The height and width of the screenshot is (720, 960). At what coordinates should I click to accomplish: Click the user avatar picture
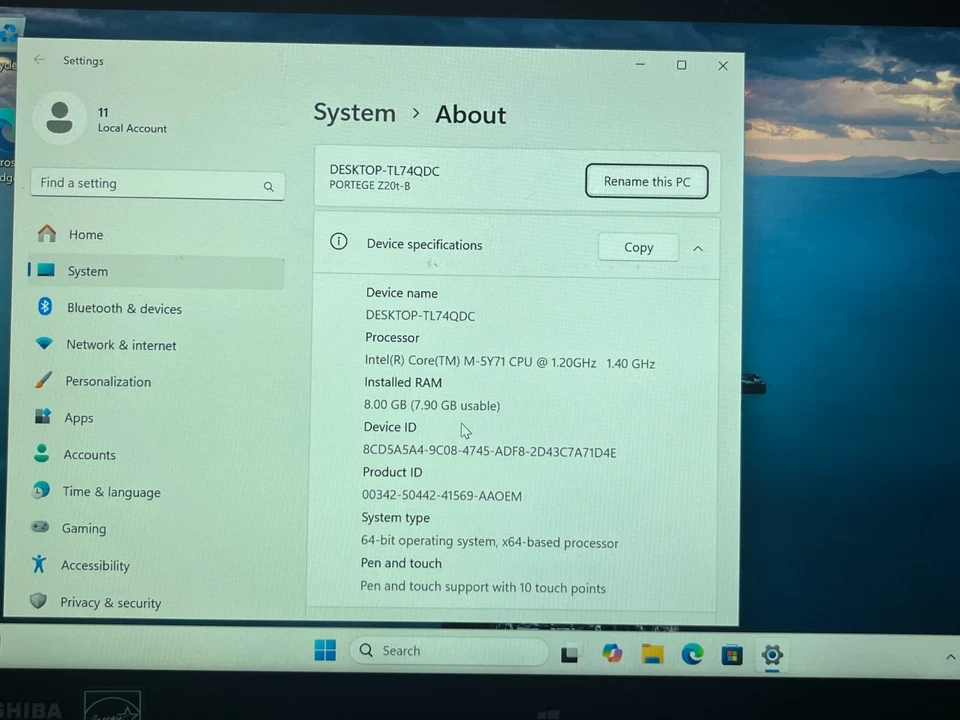click(59, 118)
